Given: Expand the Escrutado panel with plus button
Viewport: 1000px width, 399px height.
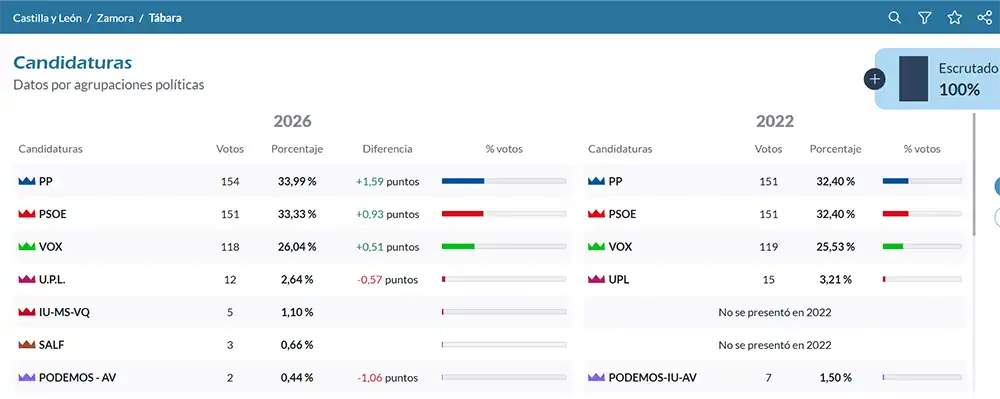Looking at the screenshot, I should 875,79.
